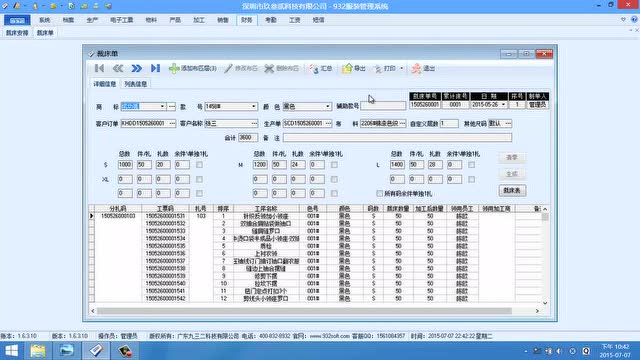The width and height of the screenshot is (640, 360).
Task: Click the 自定义层数 input field
Action: 449,123
